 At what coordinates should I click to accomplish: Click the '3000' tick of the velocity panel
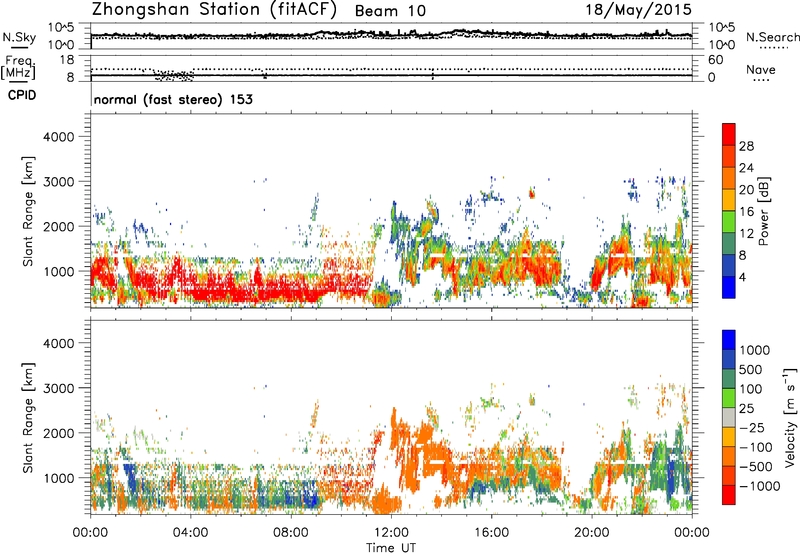[x=59, y=388]
